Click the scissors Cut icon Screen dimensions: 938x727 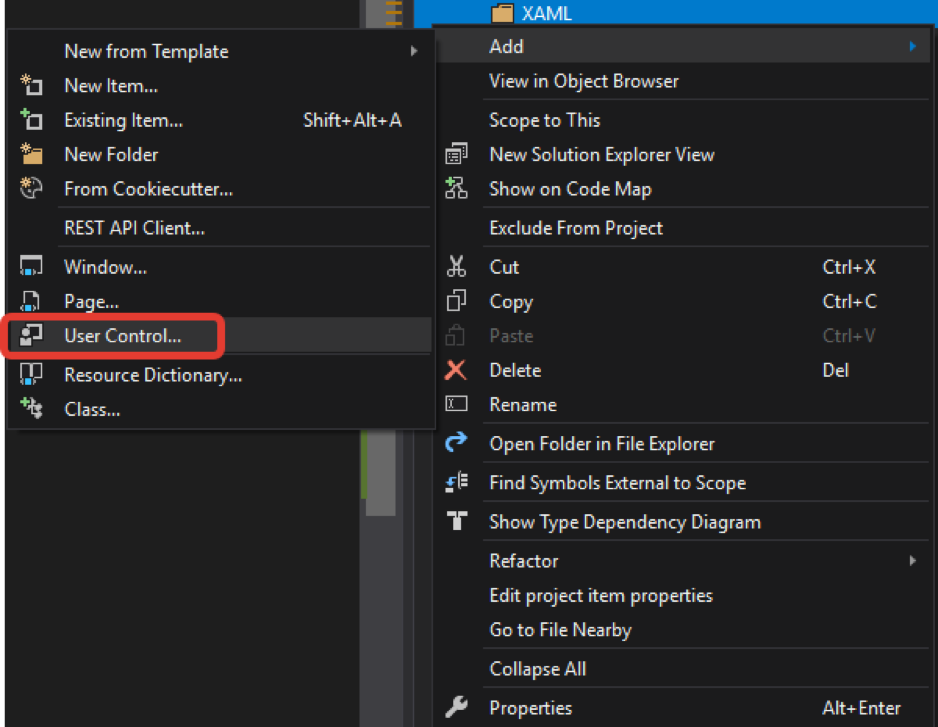[456, 267]
